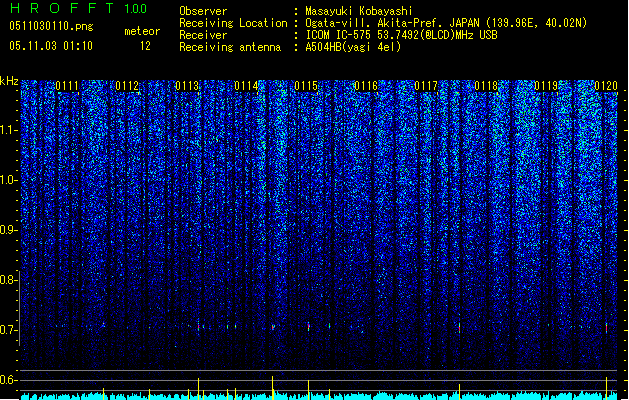
Task: Click time marker 0114
Action: tap(246, 86)
